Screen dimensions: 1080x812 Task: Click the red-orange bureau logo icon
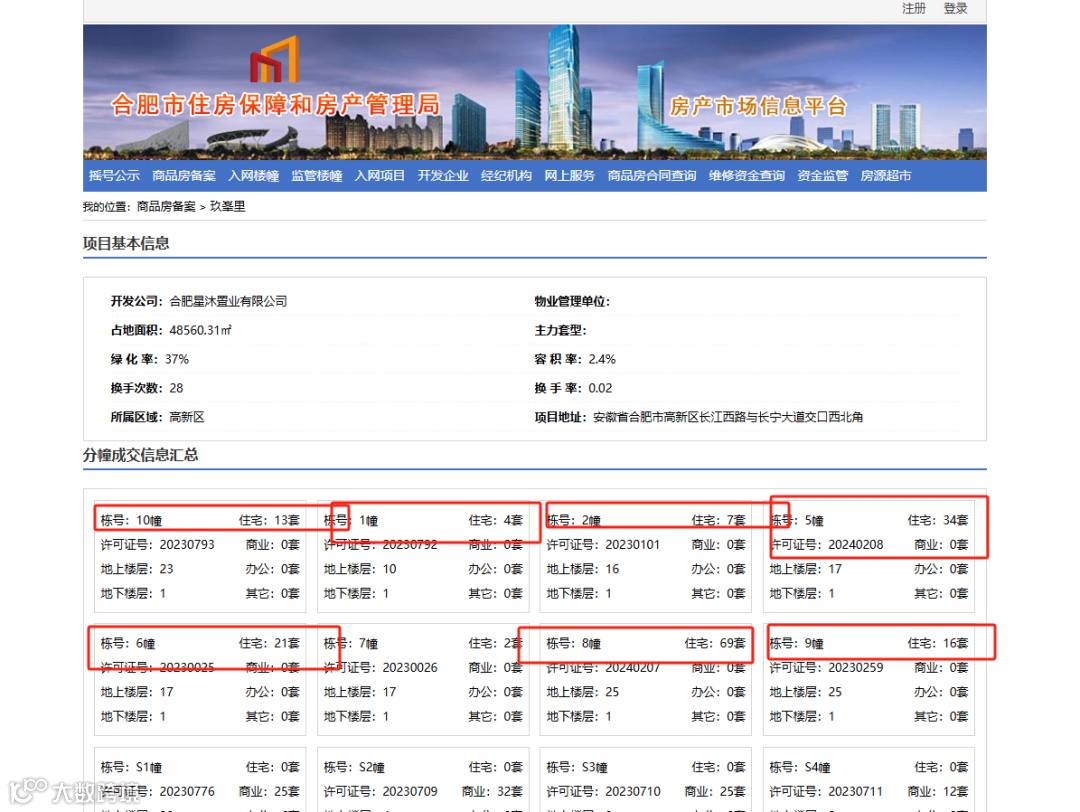[x=274, y=59]
